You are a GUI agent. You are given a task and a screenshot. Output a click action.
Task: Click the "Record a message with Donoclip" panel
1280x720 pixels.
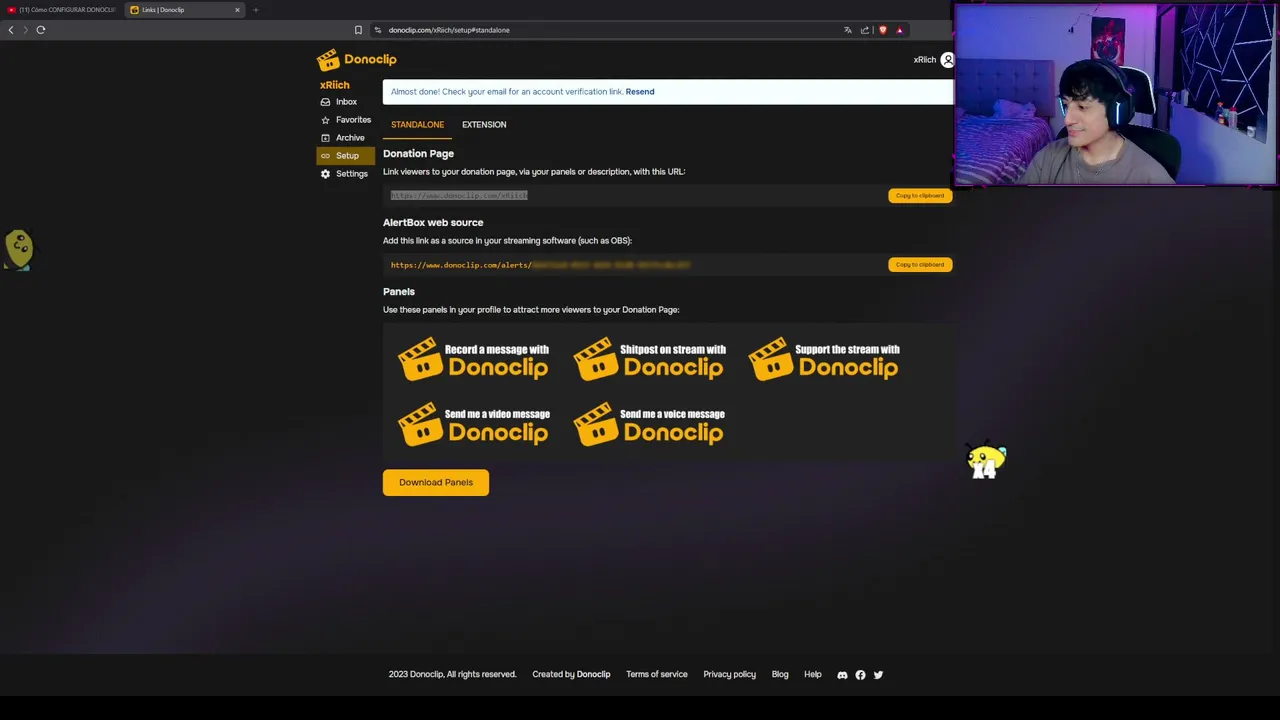click(474, 360)
